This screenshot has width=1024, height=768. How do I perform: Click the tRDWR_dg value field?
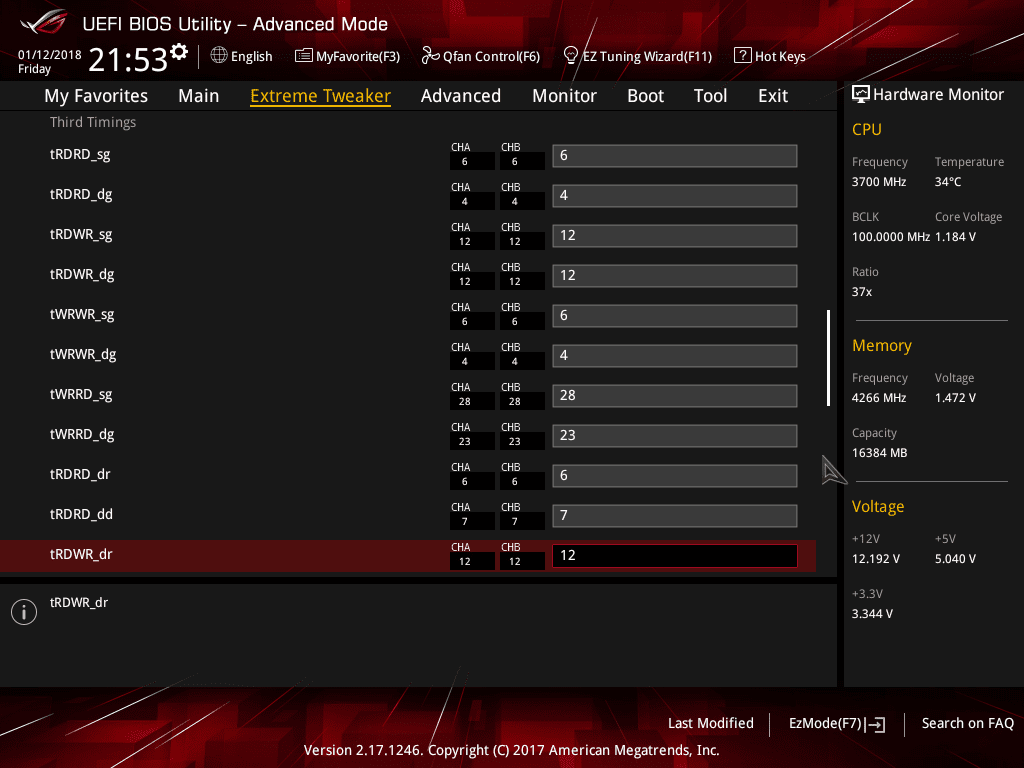point(675,276)
